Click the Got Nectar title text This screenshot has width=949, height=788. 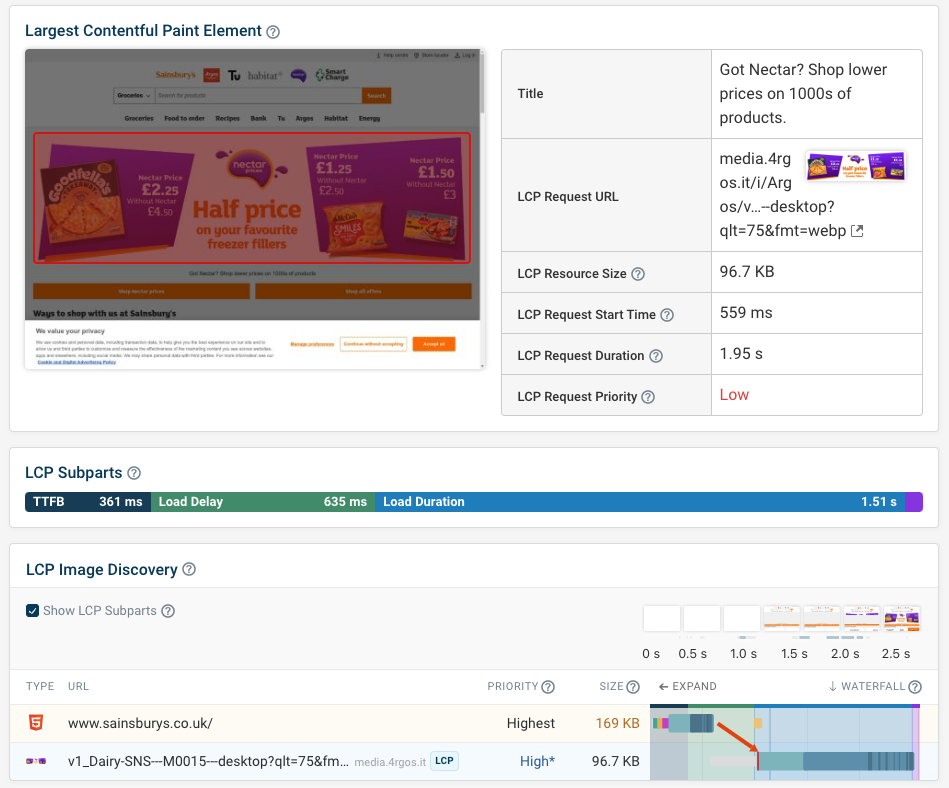tap(803, 94)
